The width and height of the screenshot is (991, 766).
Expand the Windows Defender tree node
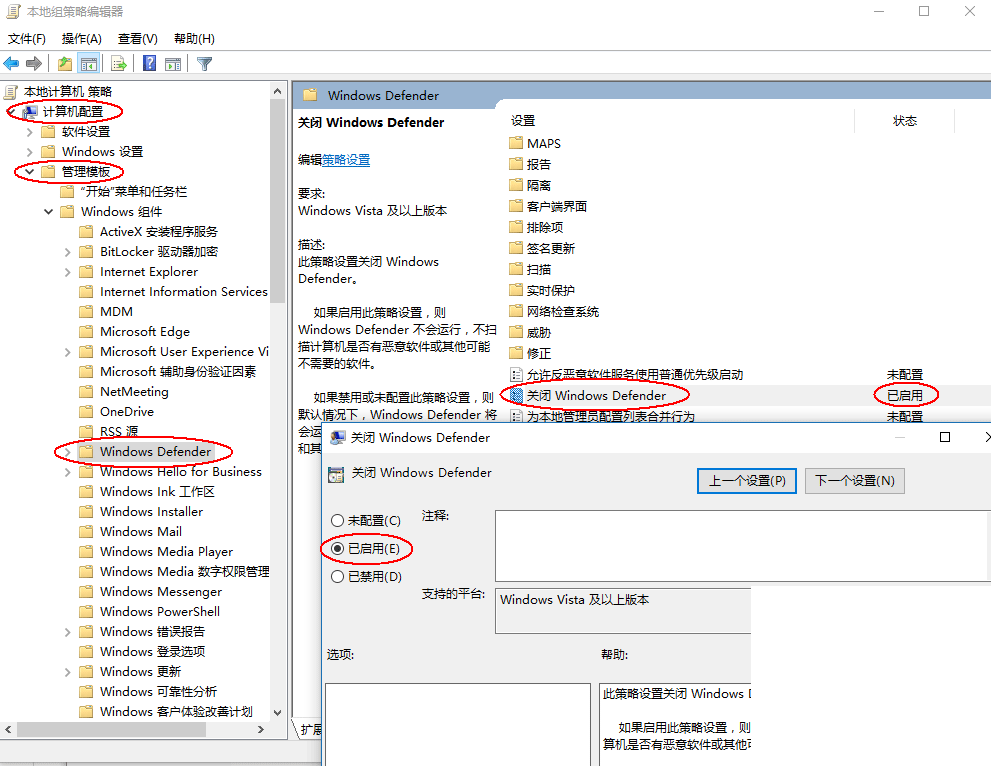67,451
